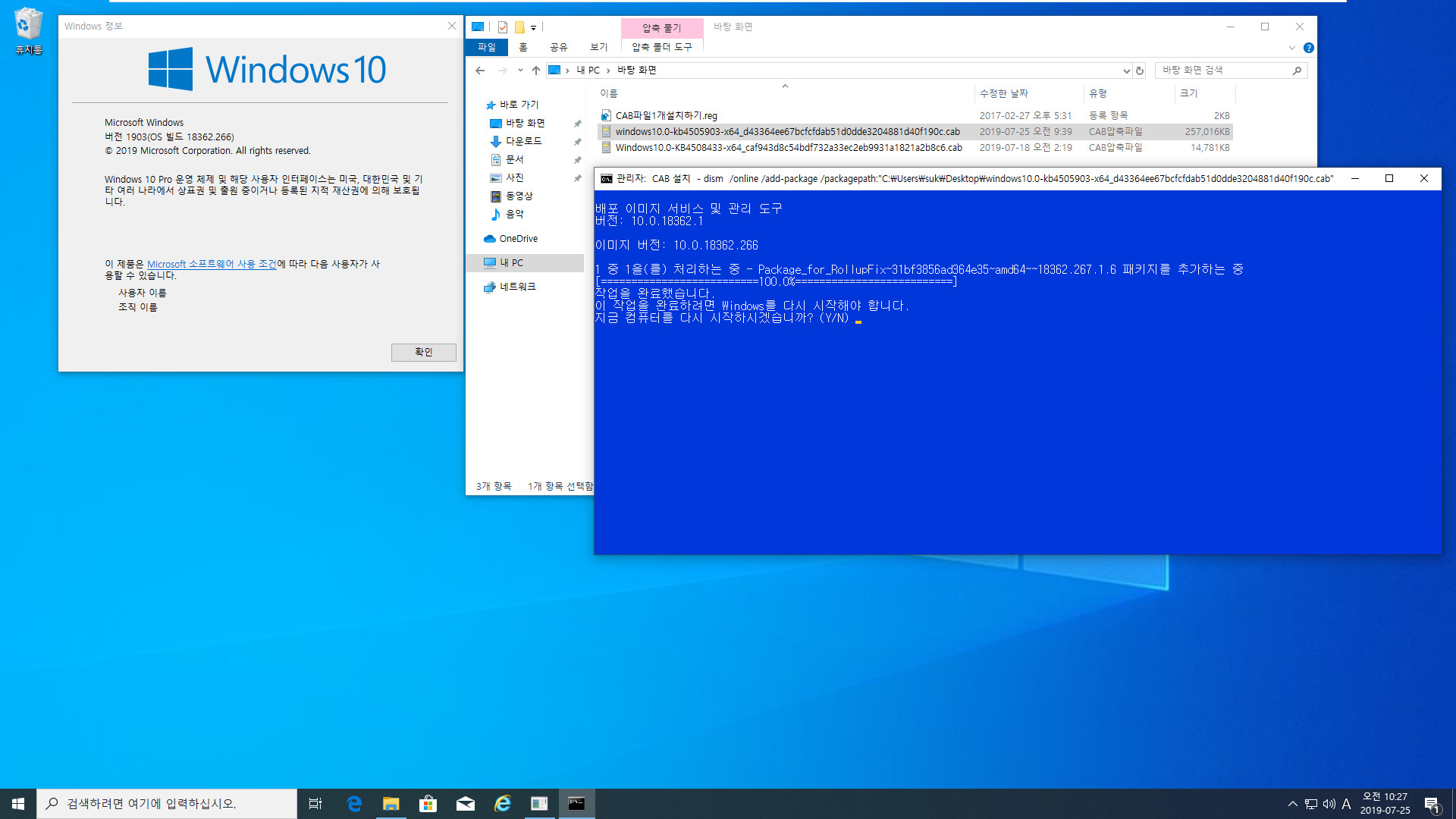
Task: Open the command prompt window system menu icon
Action: [607, 179]
